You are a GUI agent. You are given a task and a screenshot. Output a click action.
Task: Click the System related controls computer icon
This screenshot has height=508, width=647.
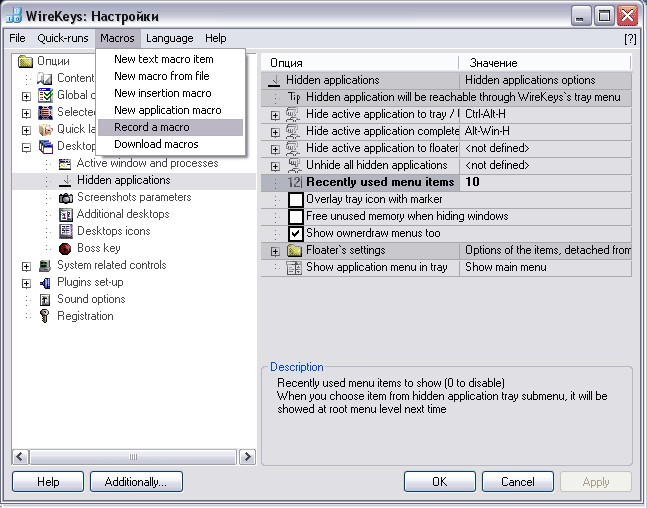click(45, 266)
